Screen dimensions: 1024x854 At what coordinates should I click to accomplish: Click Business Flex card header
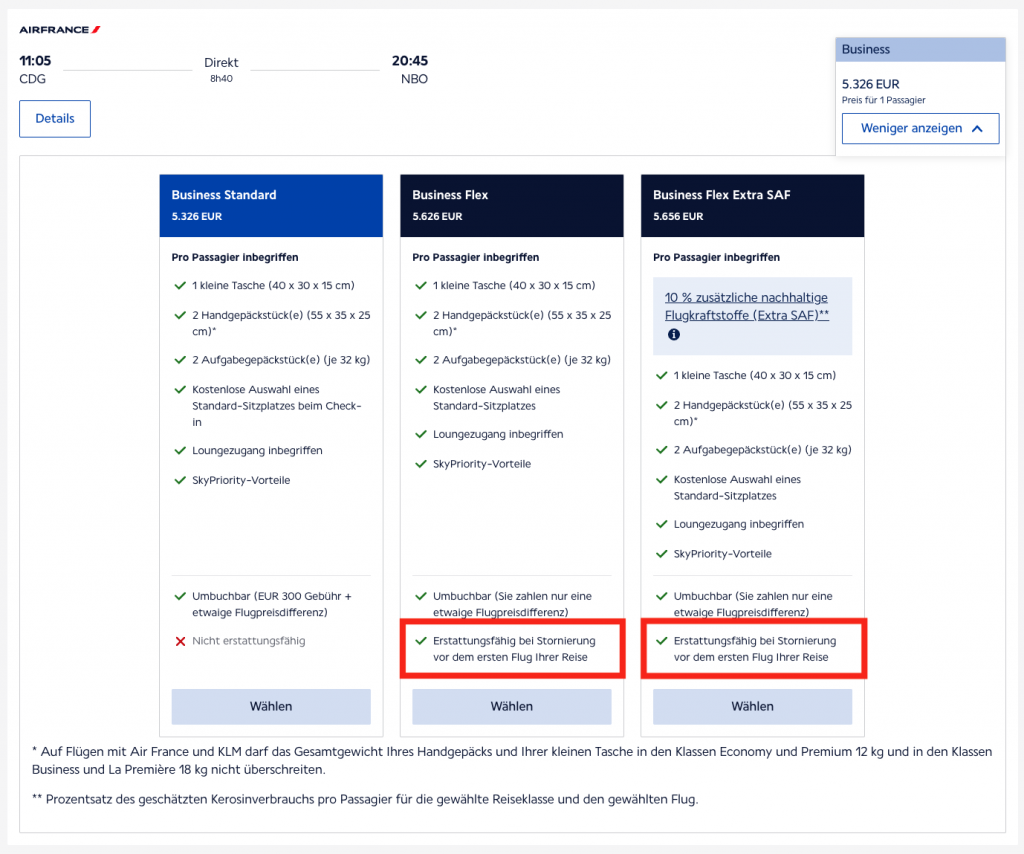click(x=511, y=206)
